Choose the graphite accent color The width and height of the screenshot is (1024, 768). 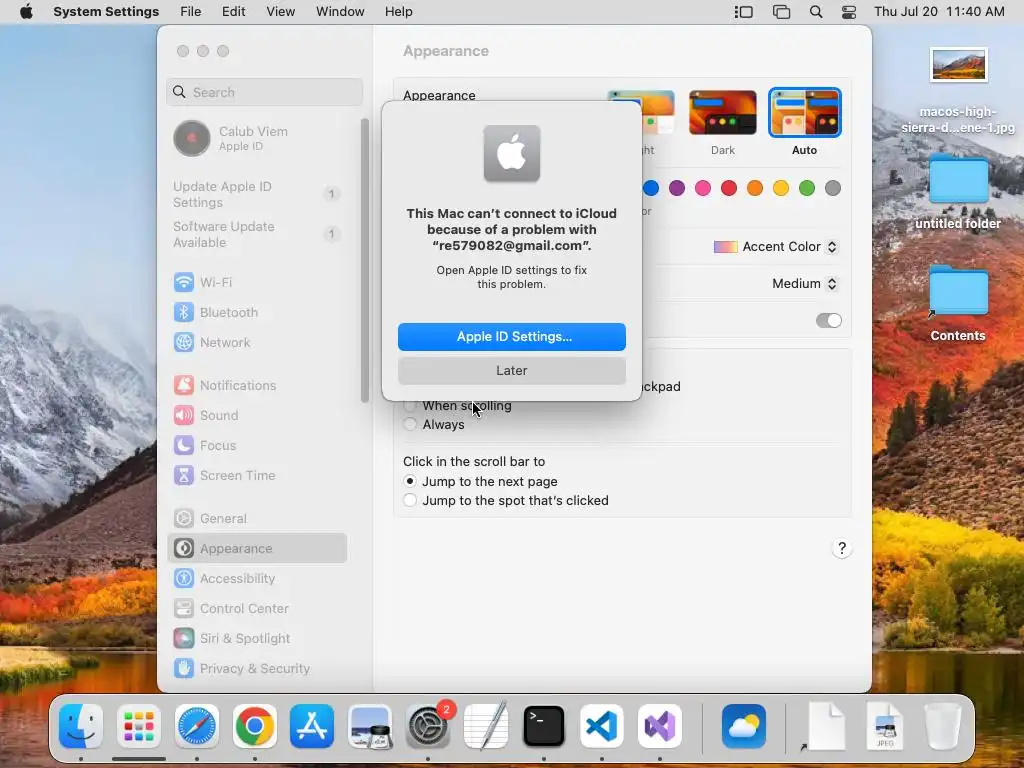833,189
